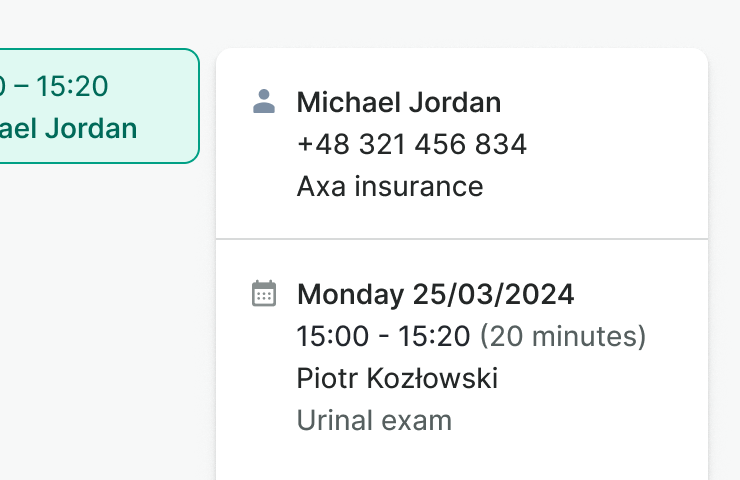Click the person icon beside Michael Jordan
740x480 pixels.
pos(264,101)
